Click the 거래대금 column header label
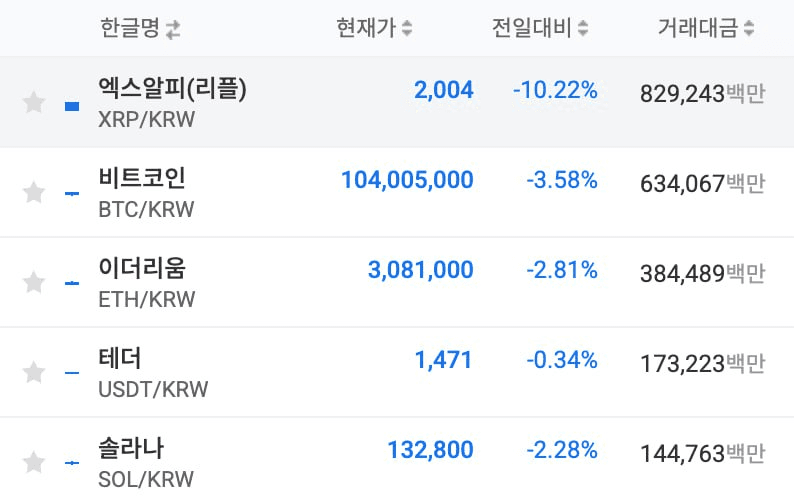 click(x=697, y=29)
